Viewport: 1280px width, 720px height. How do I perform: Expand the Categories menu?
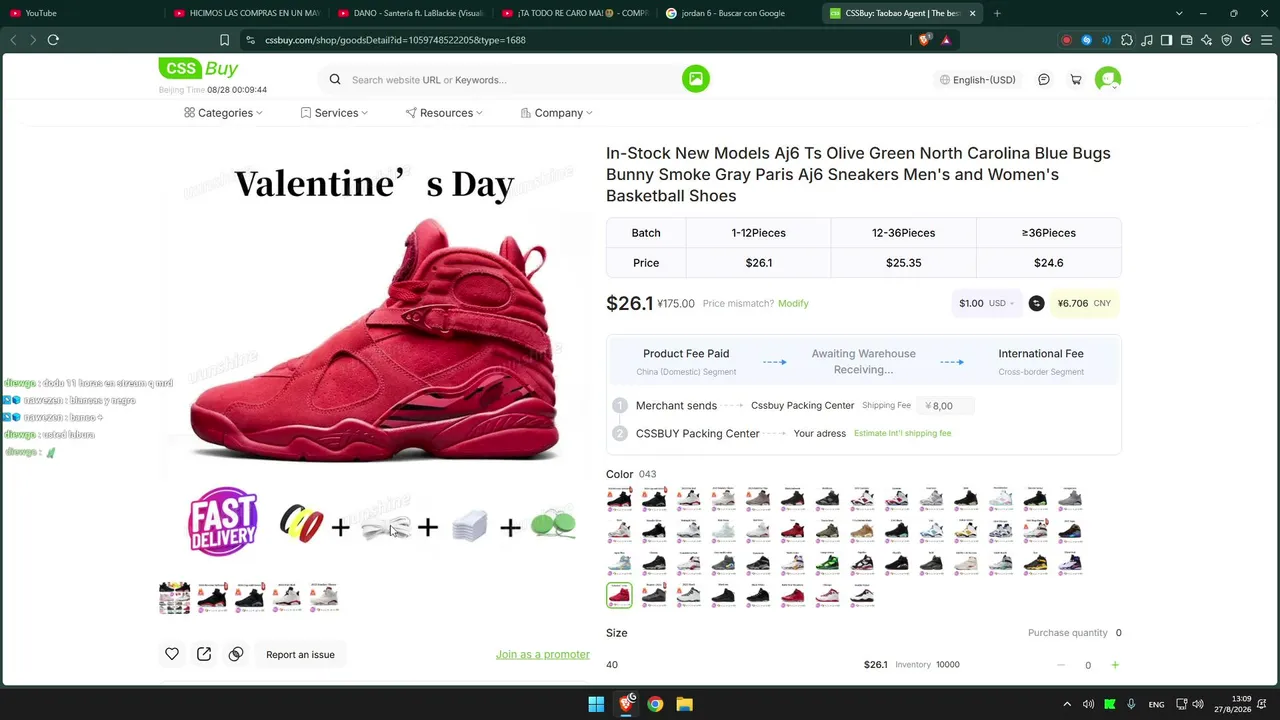(223, 113)
